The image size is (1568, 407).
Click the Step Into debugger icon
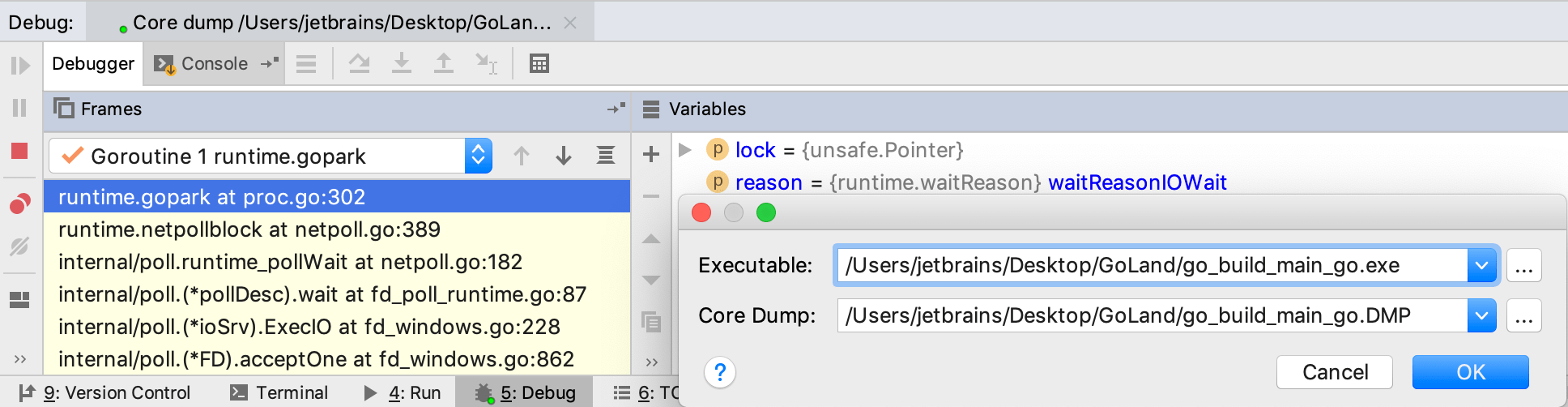coord(401,63)
